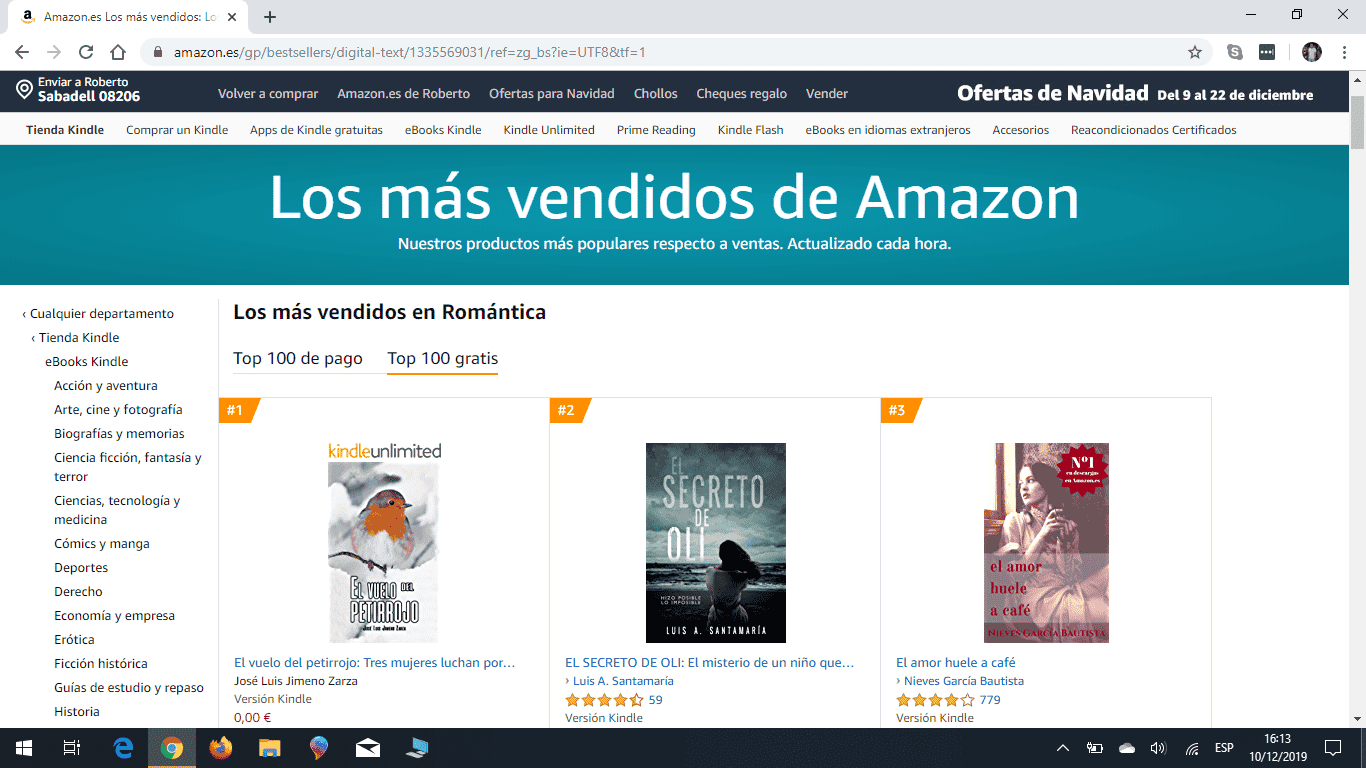
Task: Open a new browser tab
Action: click(x=270, y=17)
